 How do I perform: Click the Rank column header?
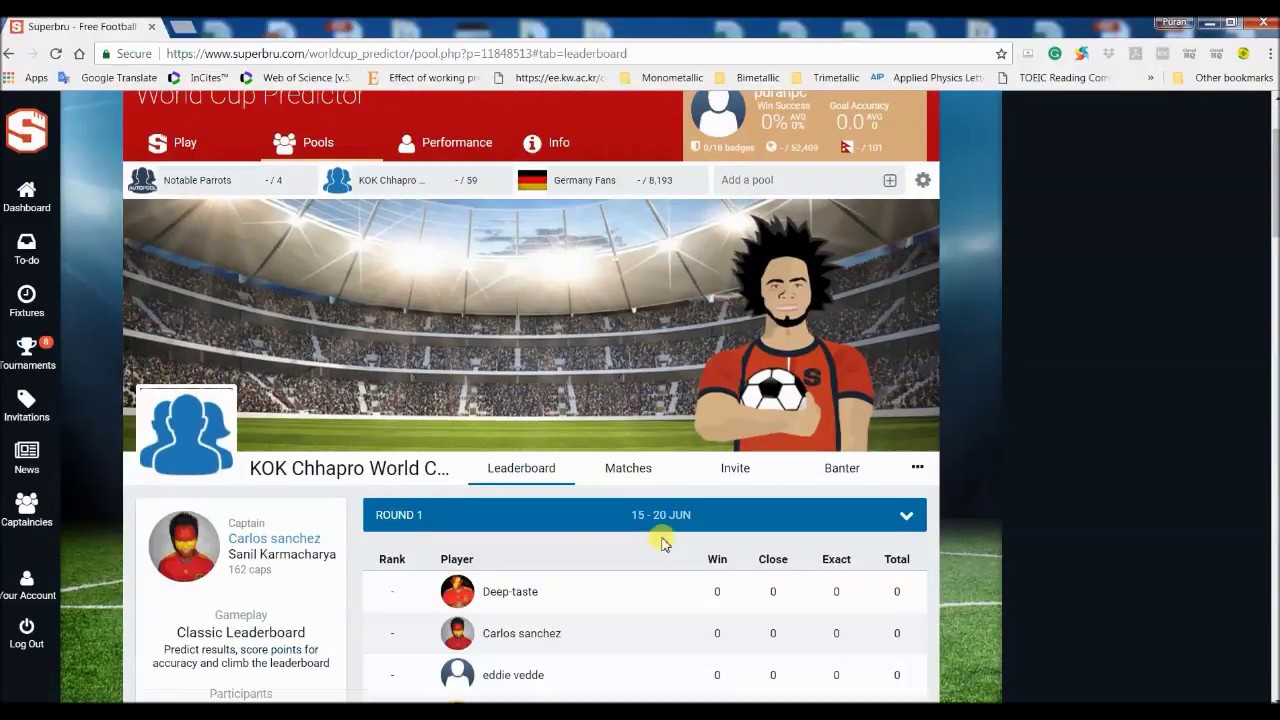click(x=392, y=559)
